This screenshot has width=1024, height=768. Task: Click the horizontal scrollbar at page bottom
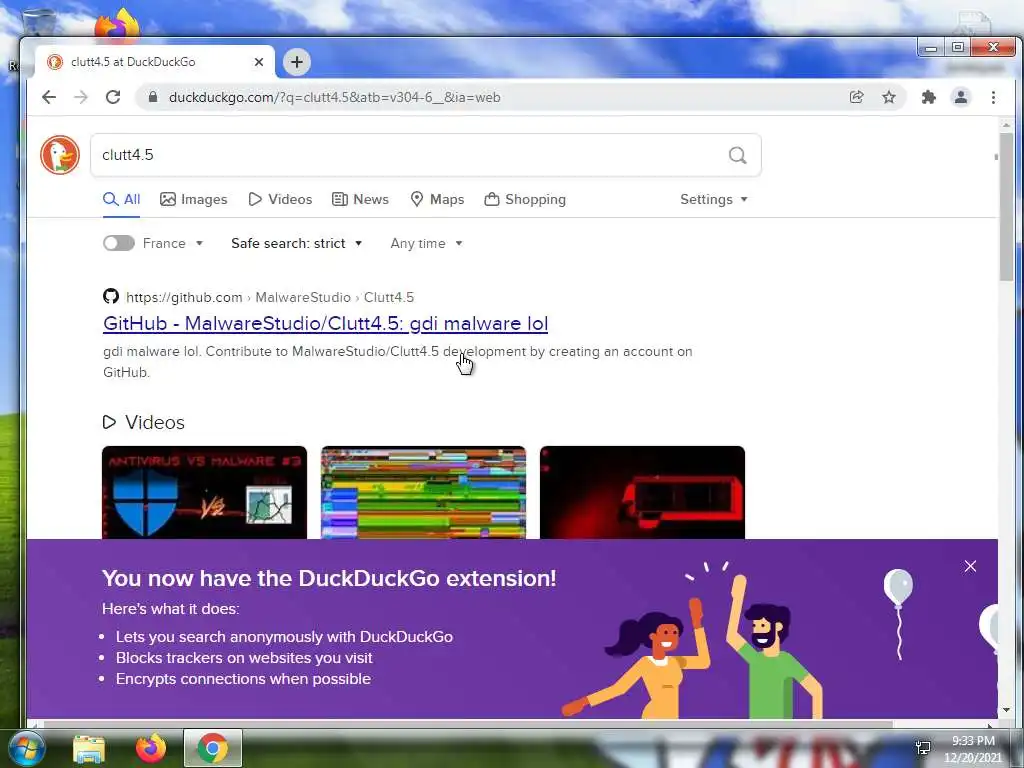pos(468,724)
